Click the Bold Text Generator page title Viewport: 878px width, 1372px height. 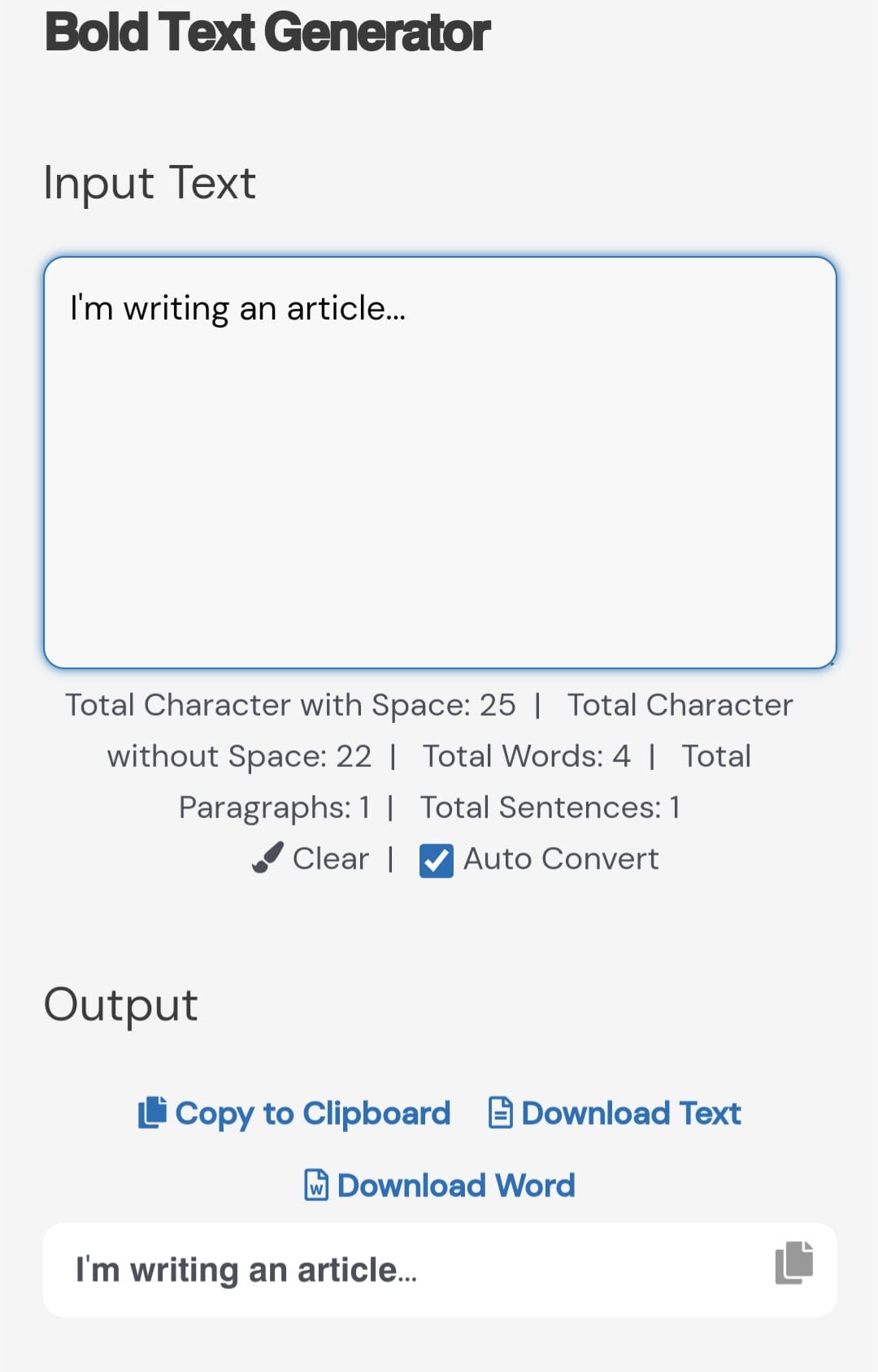point(267,33)
